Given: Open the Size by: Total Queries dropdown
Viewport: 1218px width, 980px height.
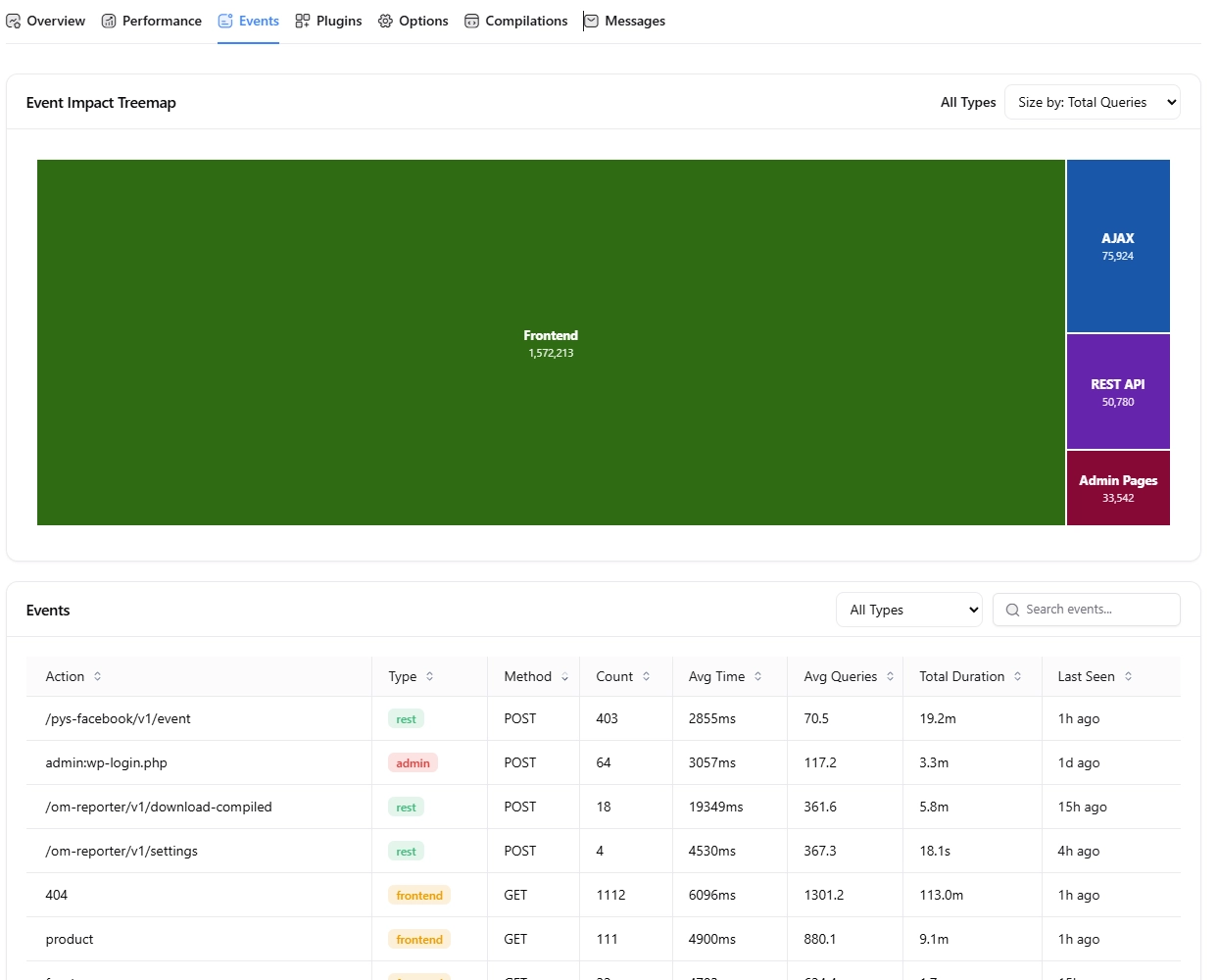Looking at the screenshot, I should coord(1092,102).
